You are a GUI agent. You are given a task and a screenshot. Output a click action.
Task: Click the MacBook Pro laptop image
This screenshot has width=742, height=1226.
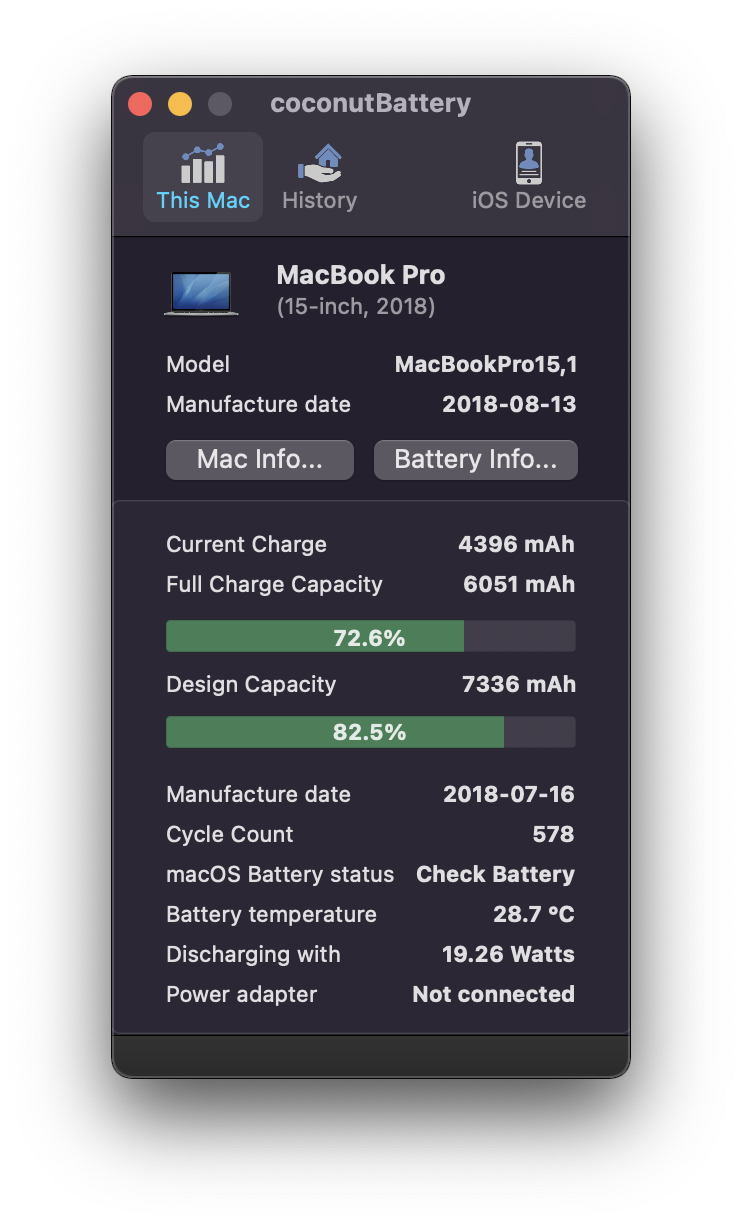coord(201,293)
